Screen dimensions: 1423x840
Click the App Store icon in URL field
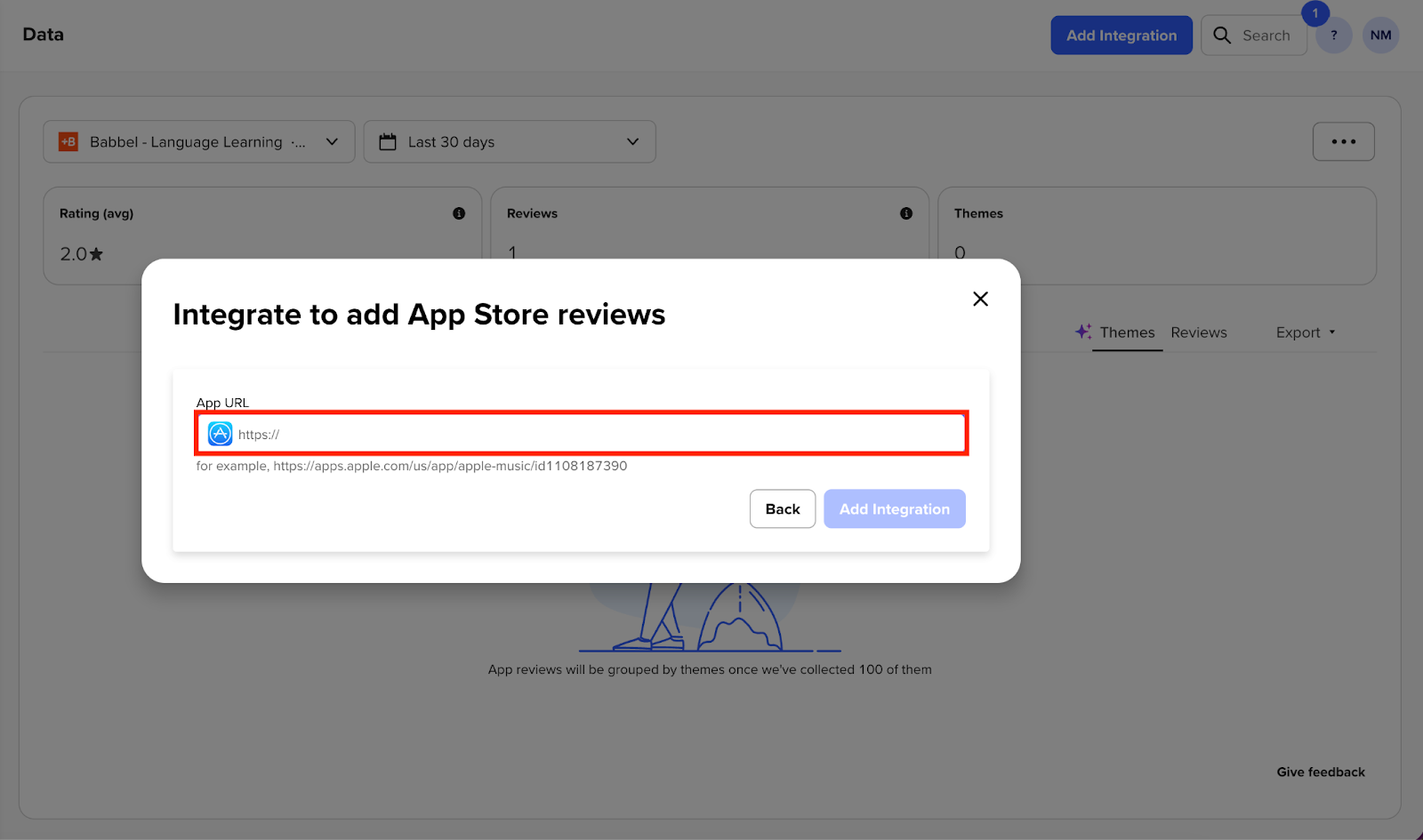pos(220,434)
